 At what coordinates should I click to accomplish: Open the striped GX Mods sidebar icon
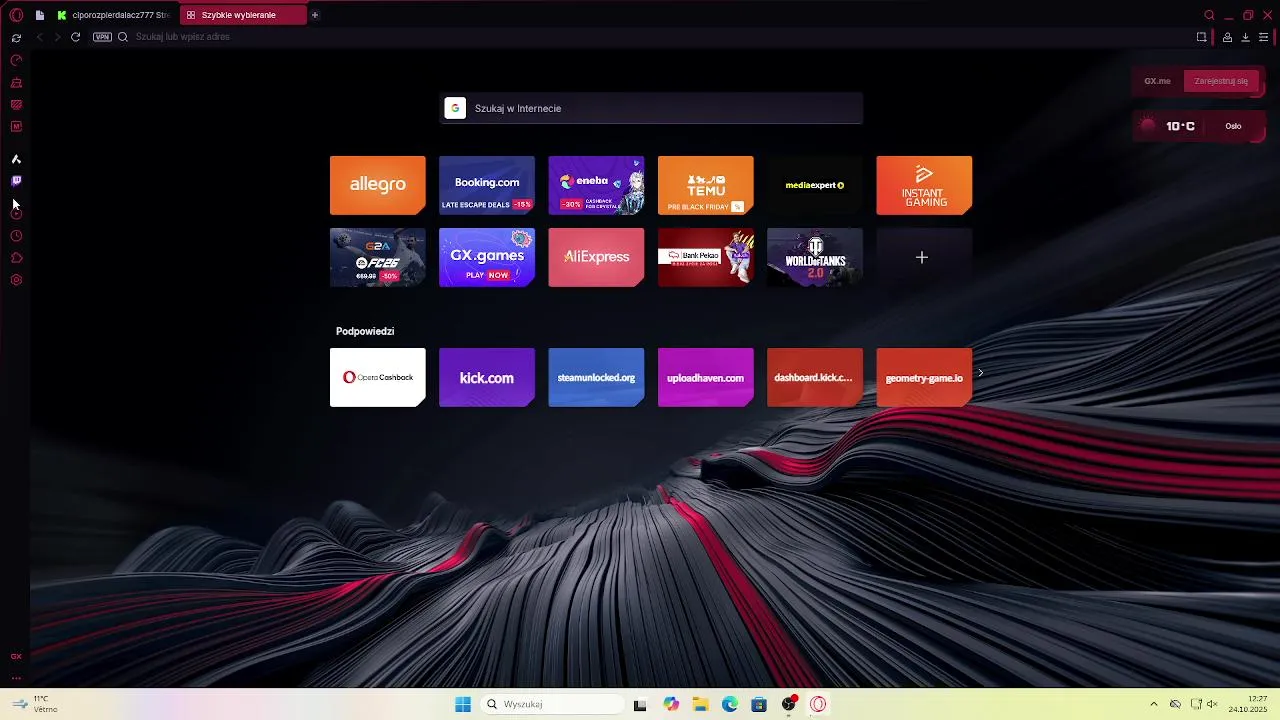click(x=16, y=105)
